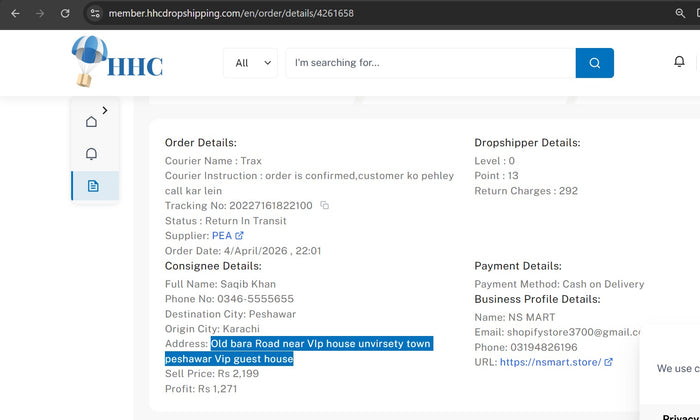Click the "Status : Return In Transit" text
This screenshot has width=700, height=420.
coord(225,221)
